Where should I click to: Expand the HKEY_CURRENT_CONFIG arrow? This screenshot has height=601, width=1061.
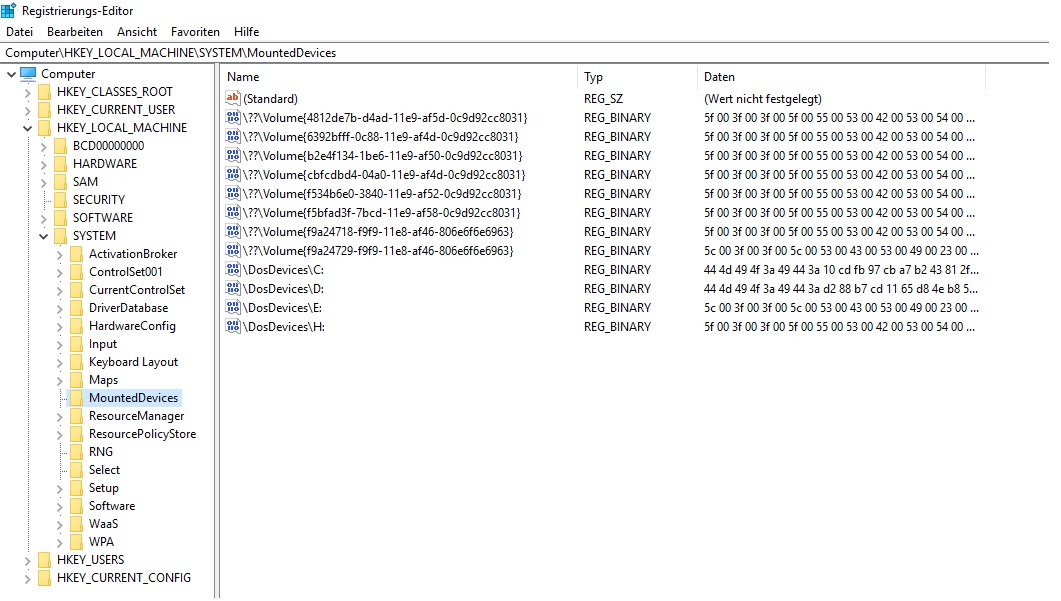pos(27,579)
